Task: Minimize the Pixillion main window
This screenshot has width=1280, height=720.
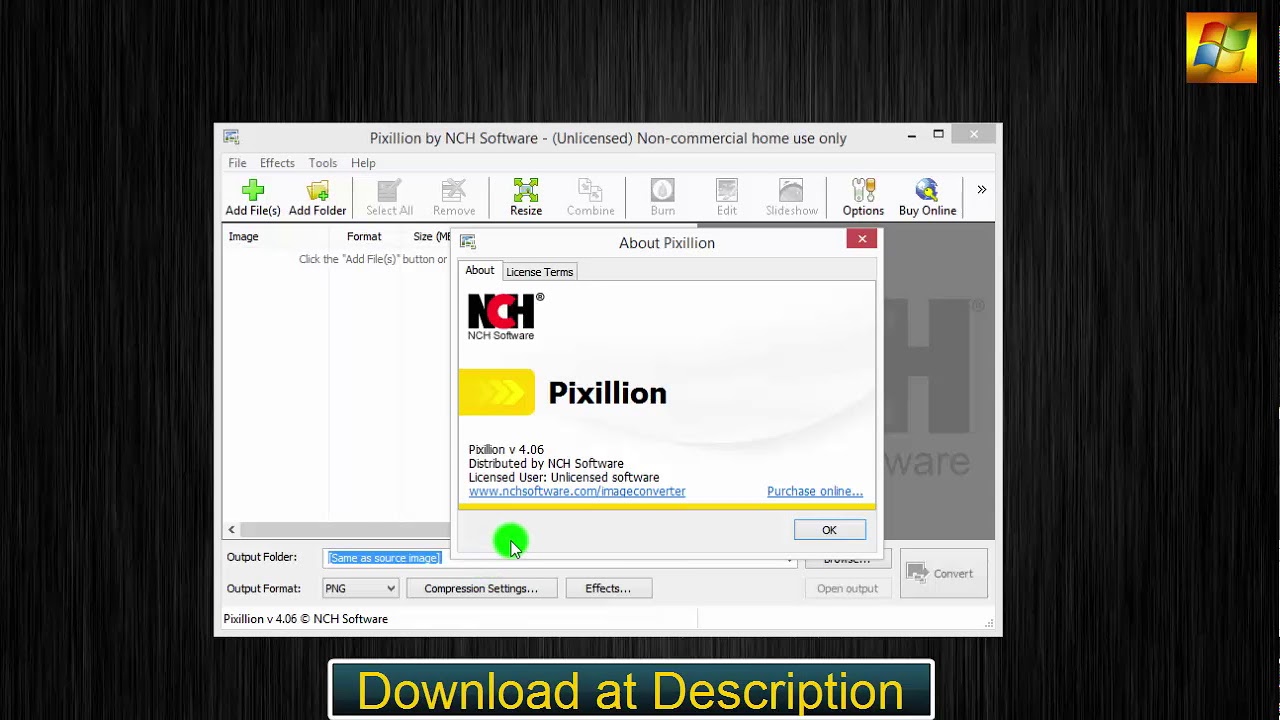Action: (911, 135)
